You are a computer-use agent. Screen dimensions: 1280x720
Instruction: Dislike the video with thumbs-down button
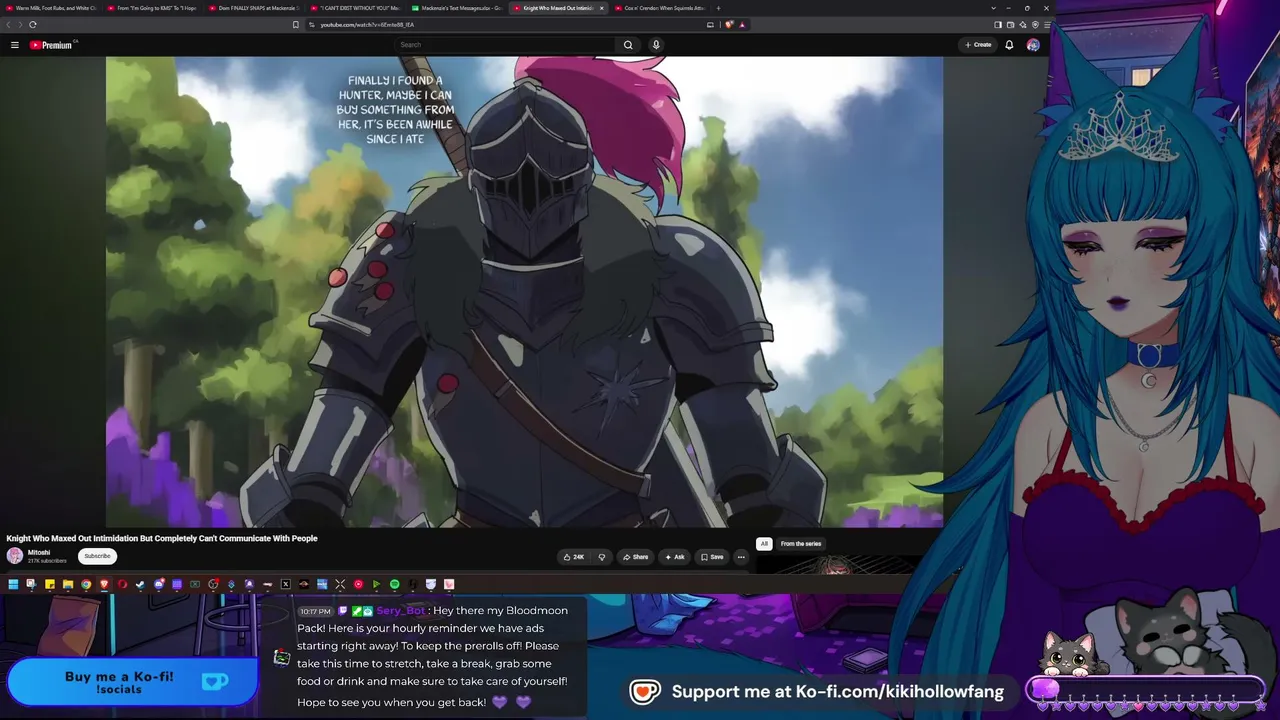point(601,557)
